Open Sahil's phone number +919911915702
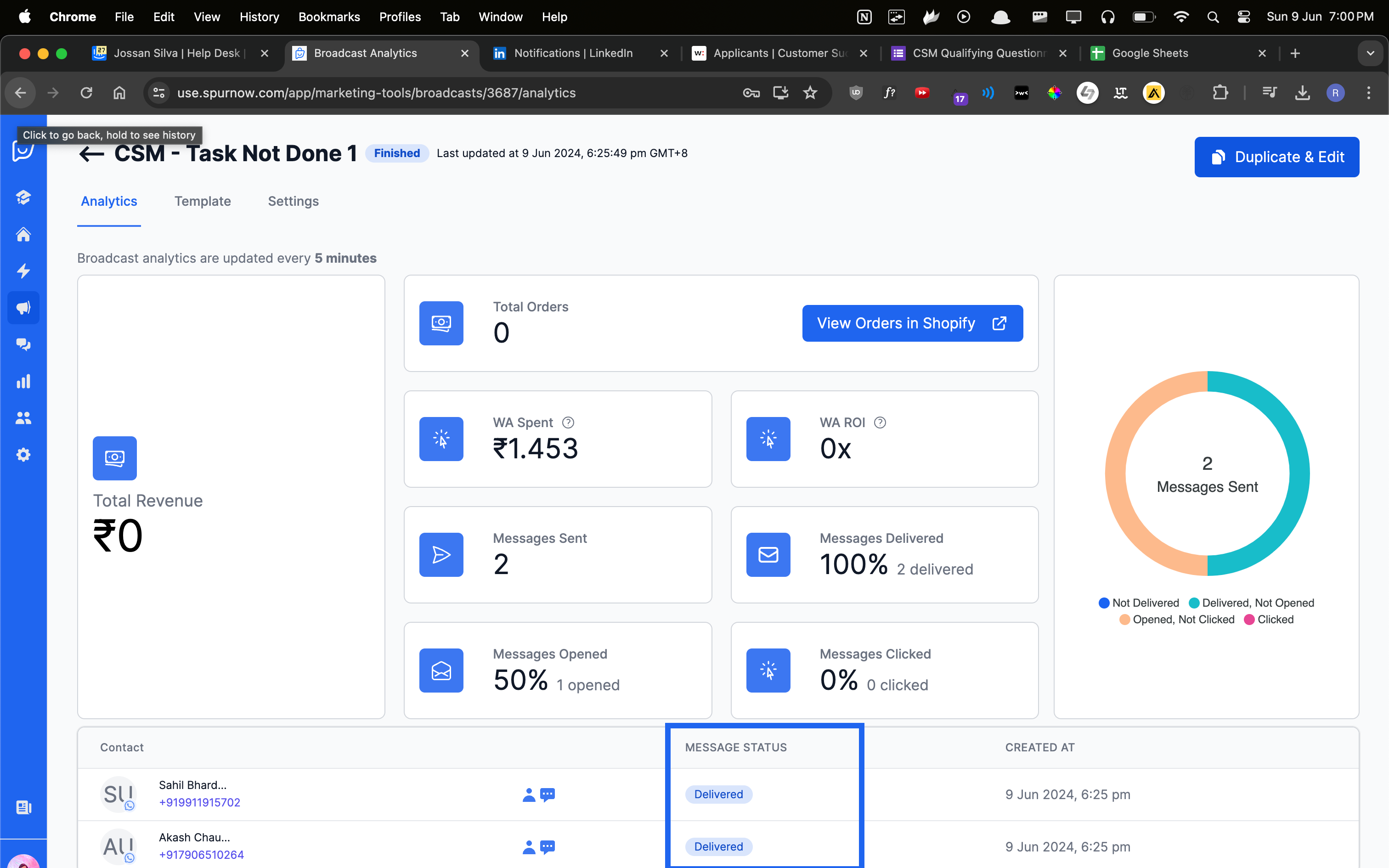 click(x=200, y=803)
